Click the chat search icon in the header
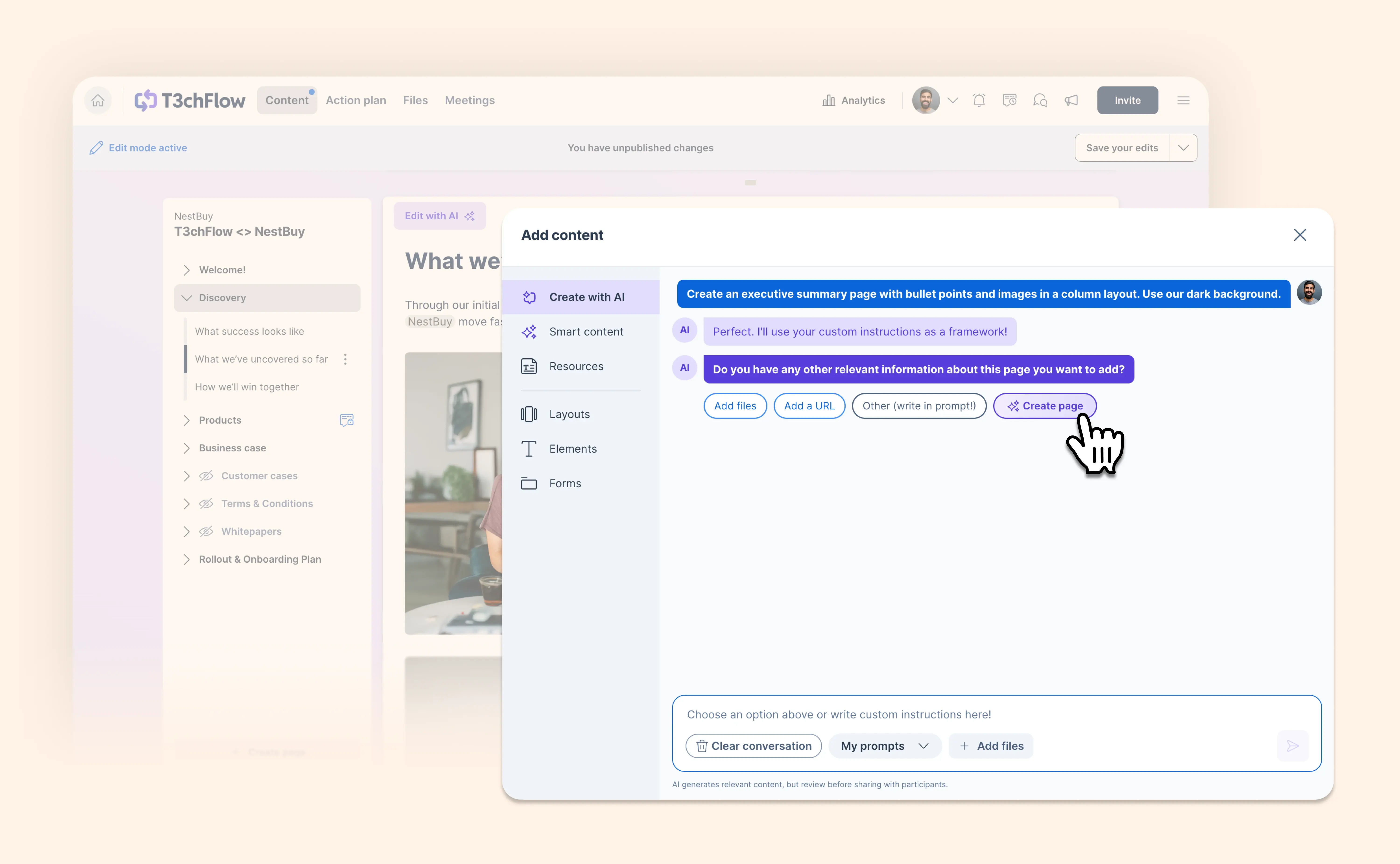 (1040, 100)
